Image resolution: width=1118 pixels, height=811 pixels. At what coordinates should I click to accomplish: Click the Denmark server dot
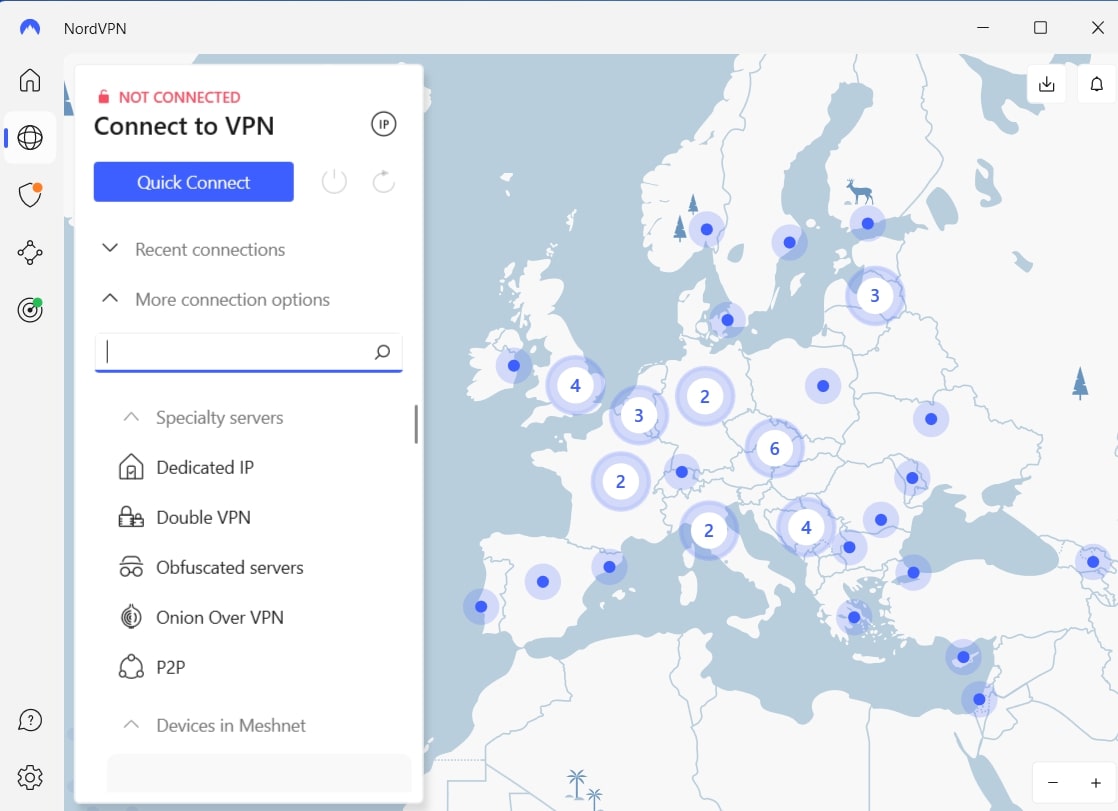click(x=727, y=320)
